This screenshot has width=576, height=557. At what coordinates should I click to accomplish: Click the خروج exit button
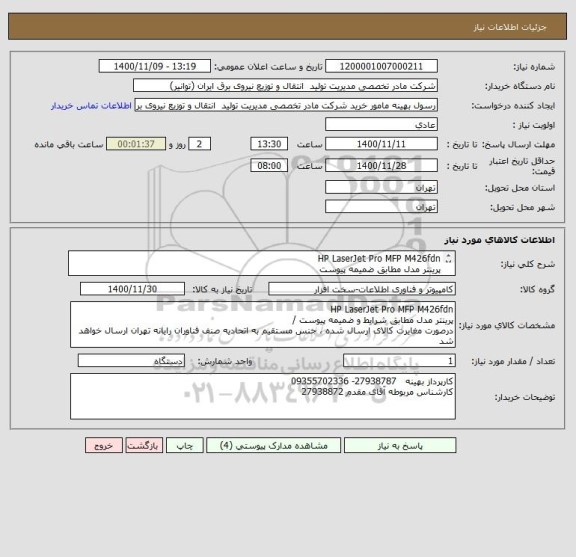pos(104,445)
